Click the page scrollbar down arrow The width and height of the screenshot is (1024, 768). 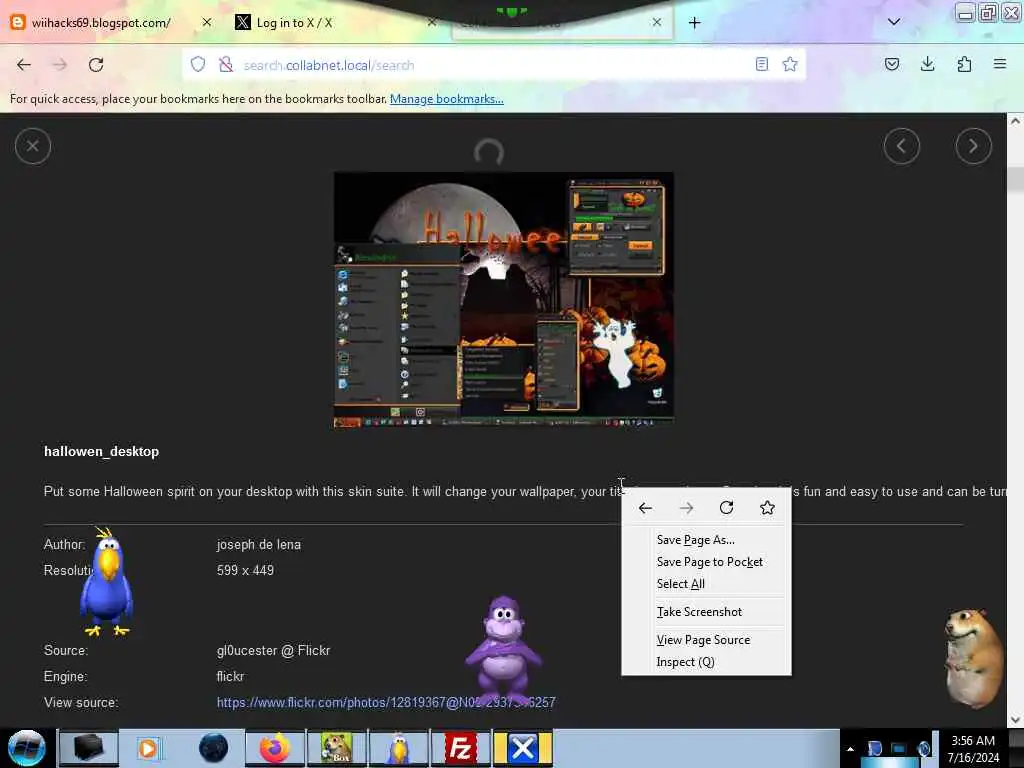1015,720
